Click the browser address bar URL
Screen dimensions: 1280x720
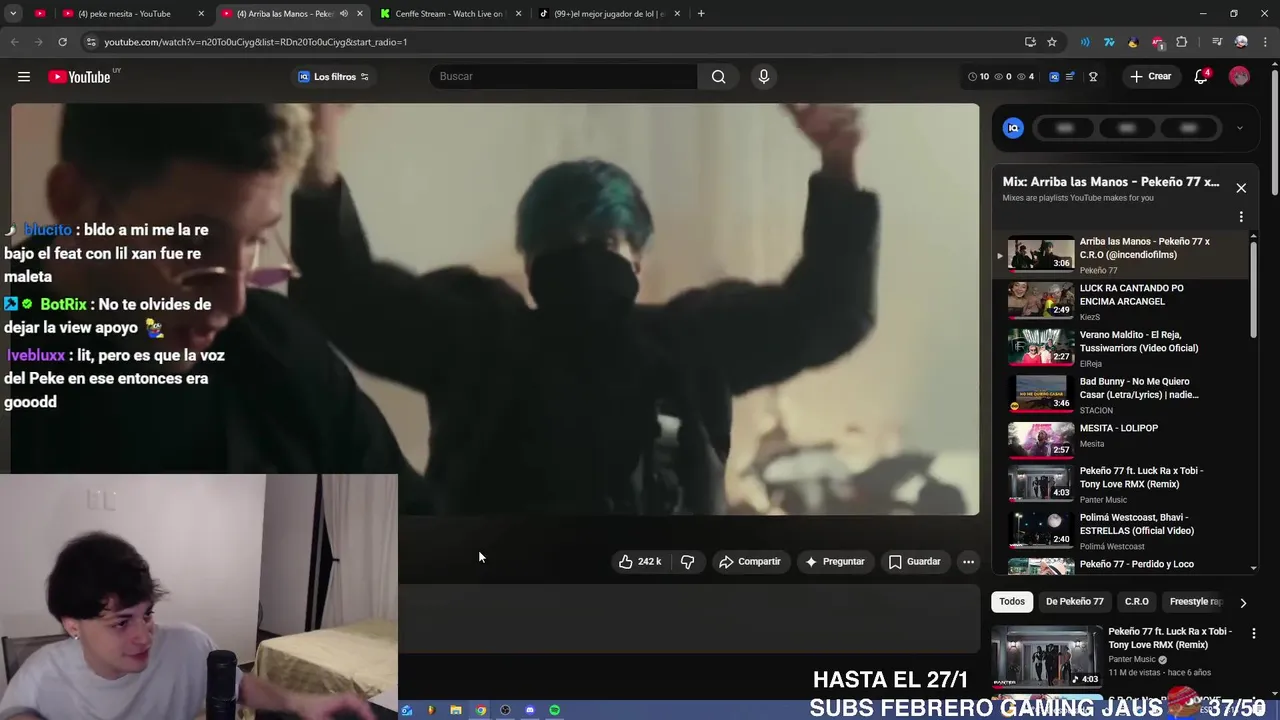click(x=255, y=42)
